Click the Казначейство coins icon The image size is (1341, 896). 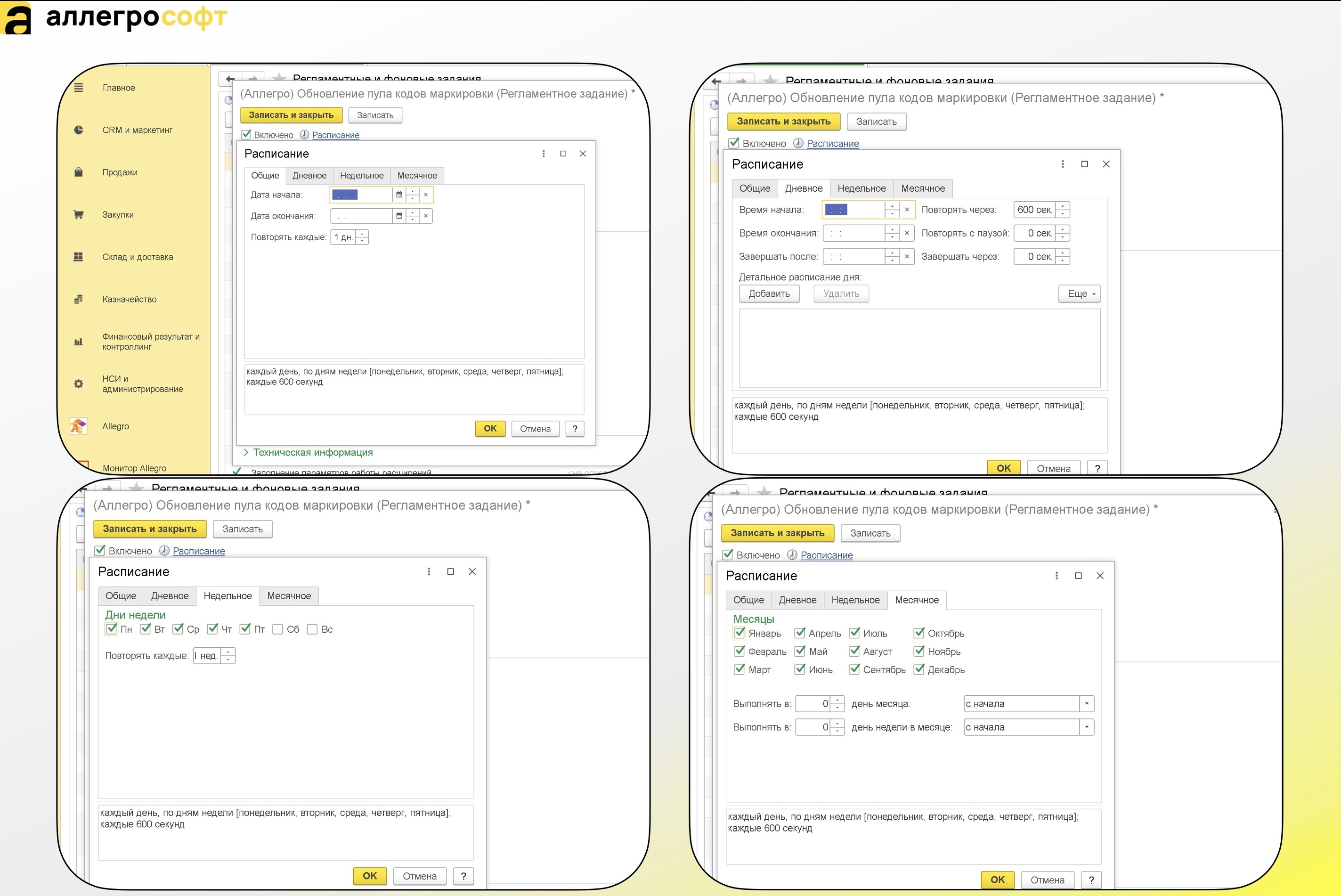coord(79,299)
